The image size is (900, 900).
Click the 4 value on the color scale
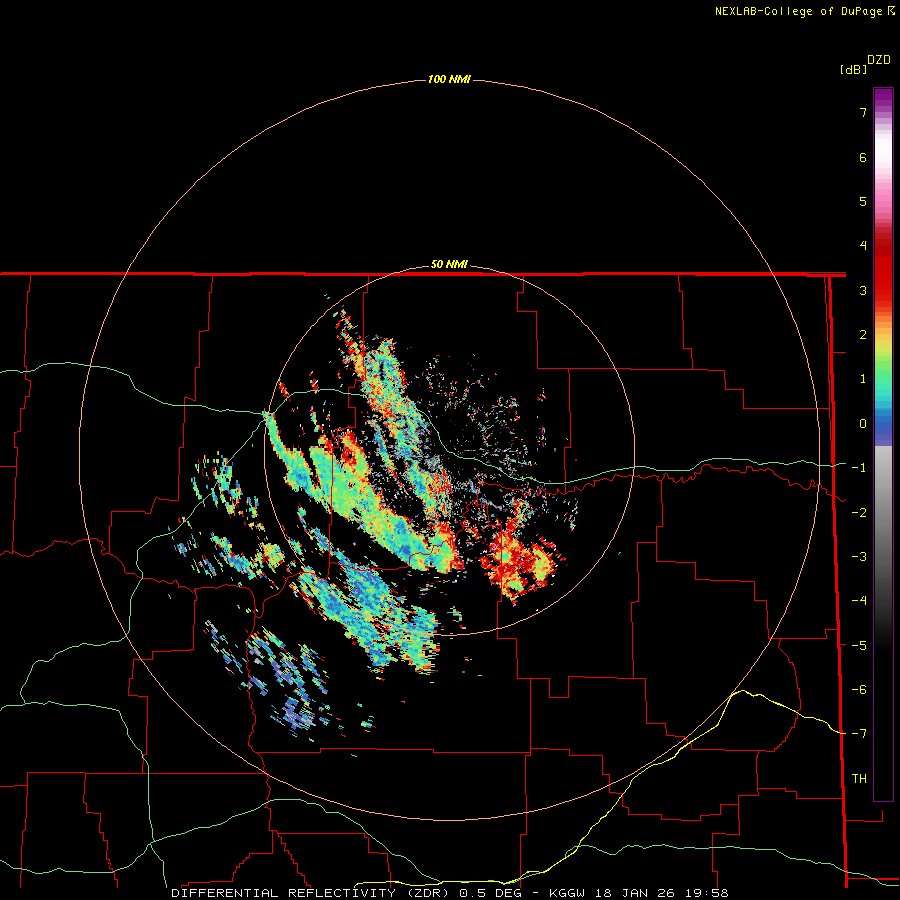coord(863,246)
